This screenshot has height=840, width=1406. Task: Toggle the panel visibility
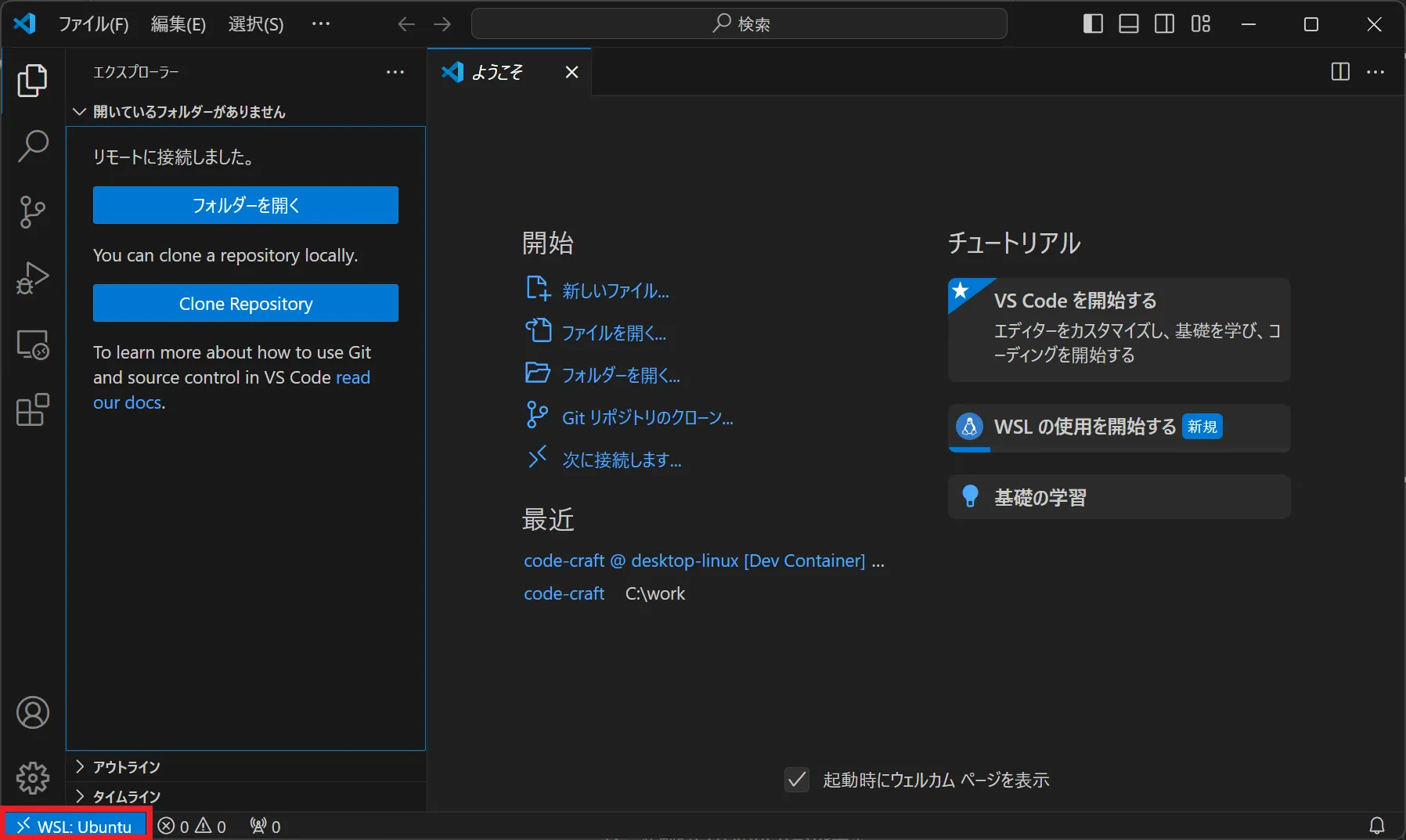pos(1129,23)
